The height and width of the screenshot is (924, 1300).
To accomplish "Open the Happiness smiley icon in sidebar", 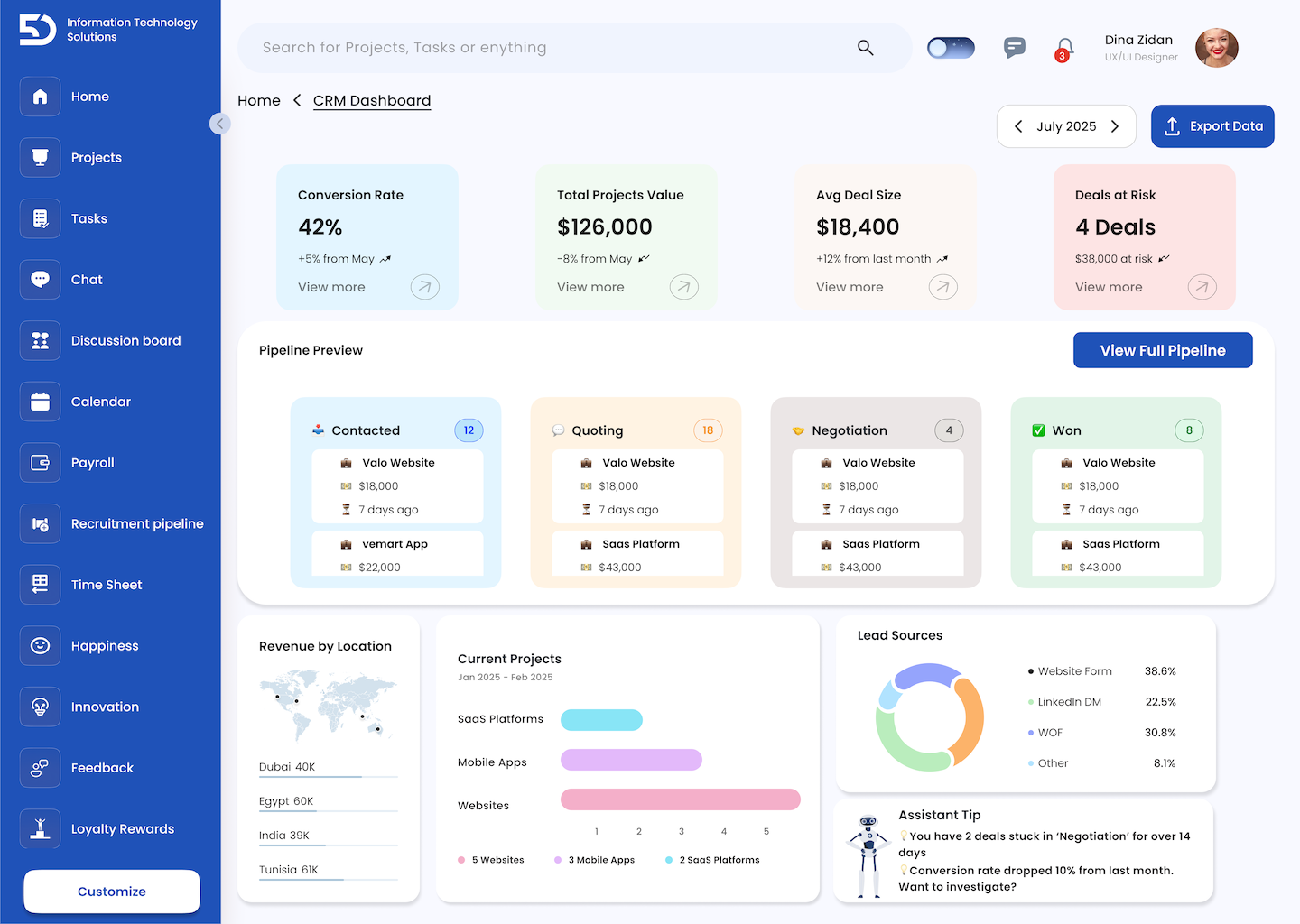I will click(x=41, y=646).
